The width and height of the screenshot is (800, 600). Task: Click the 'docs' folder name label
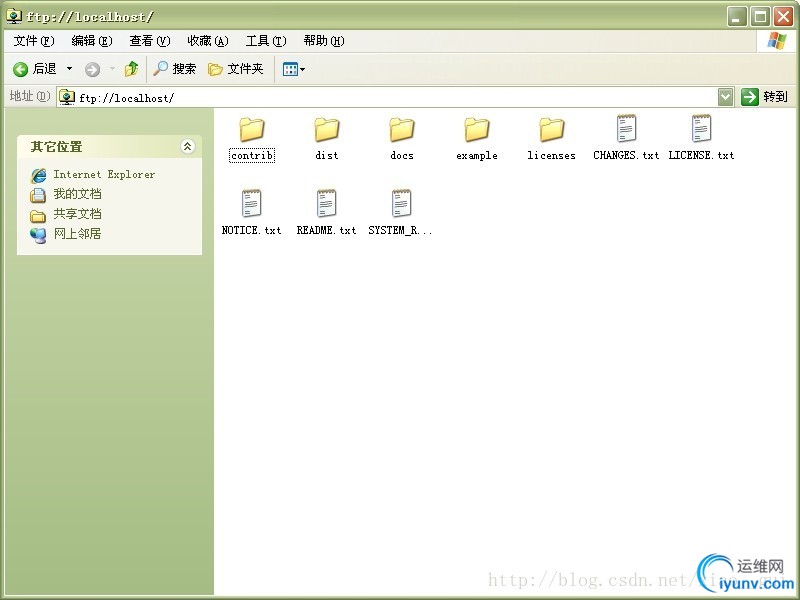pos(402,156)
